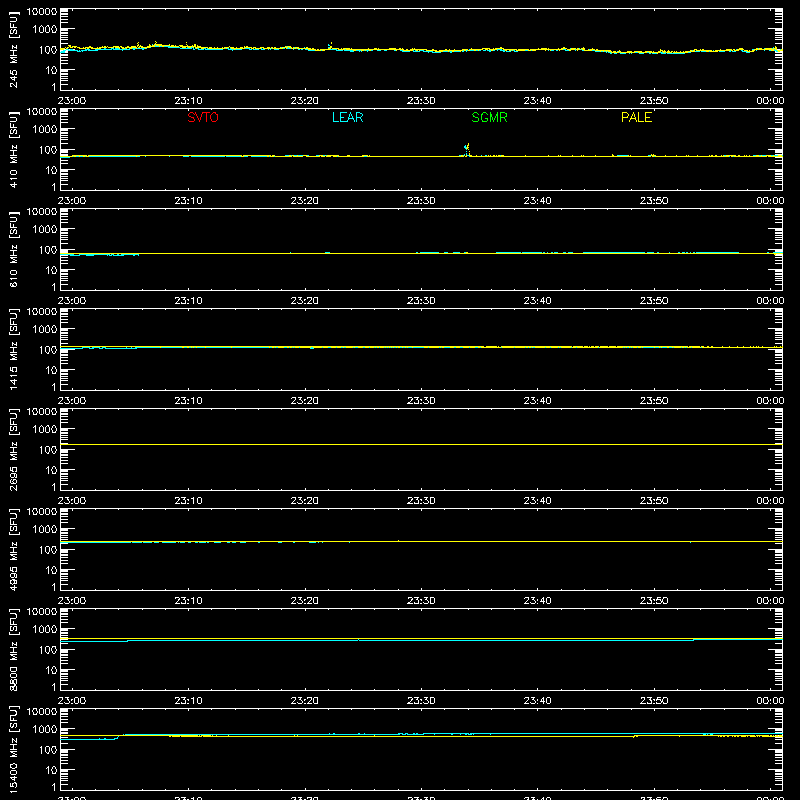Click the 1000 tick label on the 410 MHz panel
800x800 pixels.
(45, 130)
